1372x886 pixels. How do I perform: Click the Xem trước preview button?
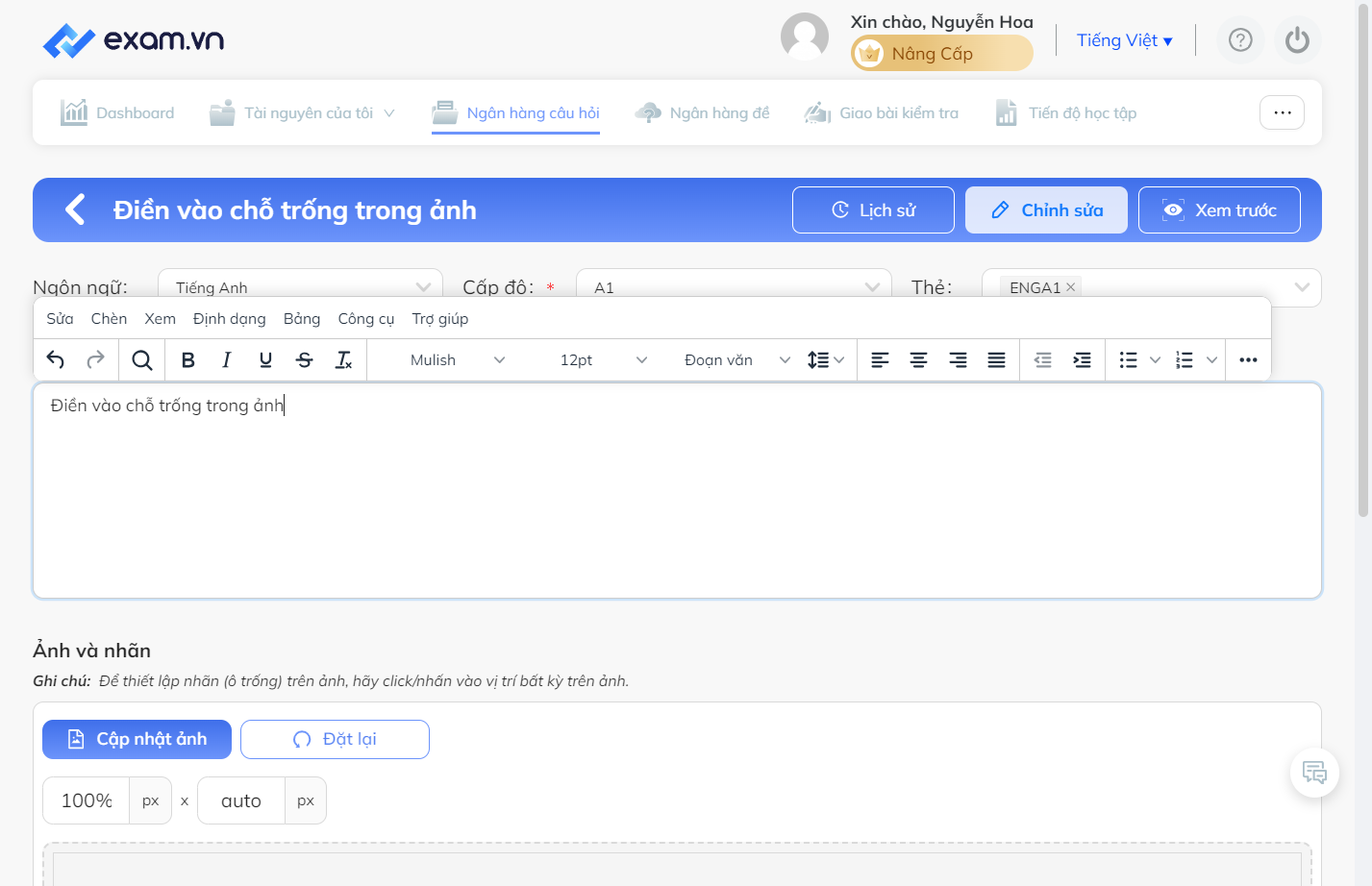tap(1219, 209)
